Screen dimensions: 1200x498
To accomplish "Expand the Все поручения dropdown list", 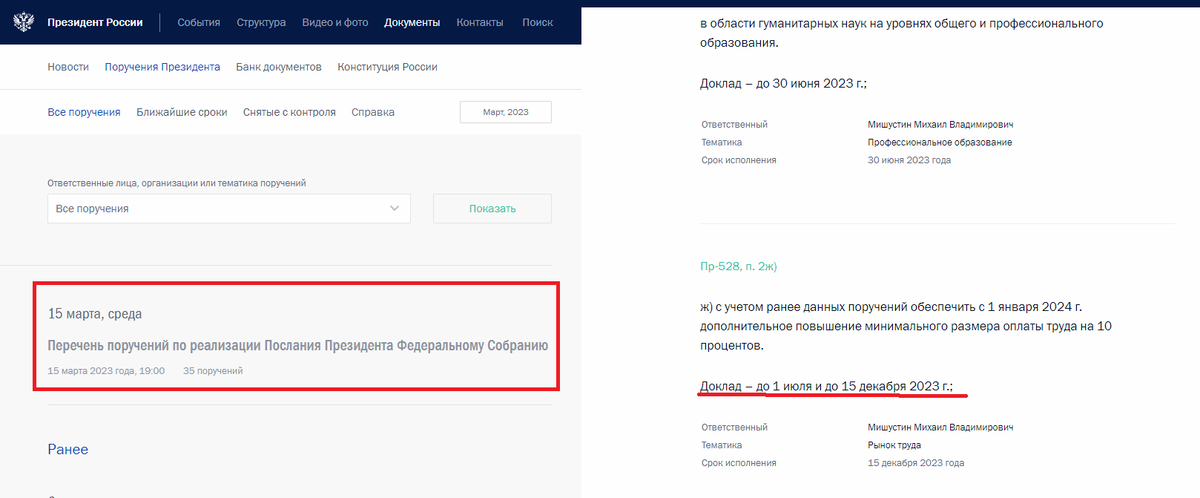I will tap(229, 209).
